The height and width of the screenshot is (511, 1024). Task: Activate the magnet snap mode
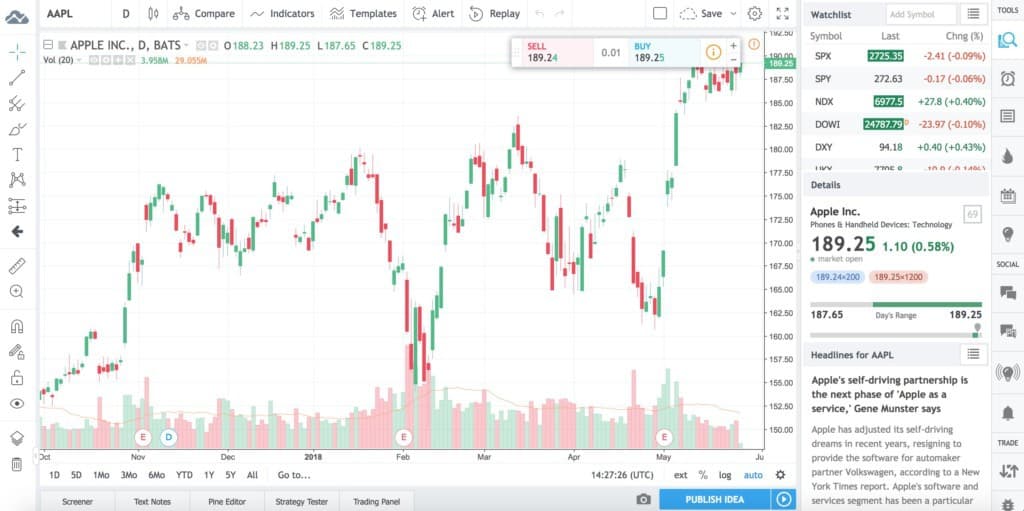17,326
